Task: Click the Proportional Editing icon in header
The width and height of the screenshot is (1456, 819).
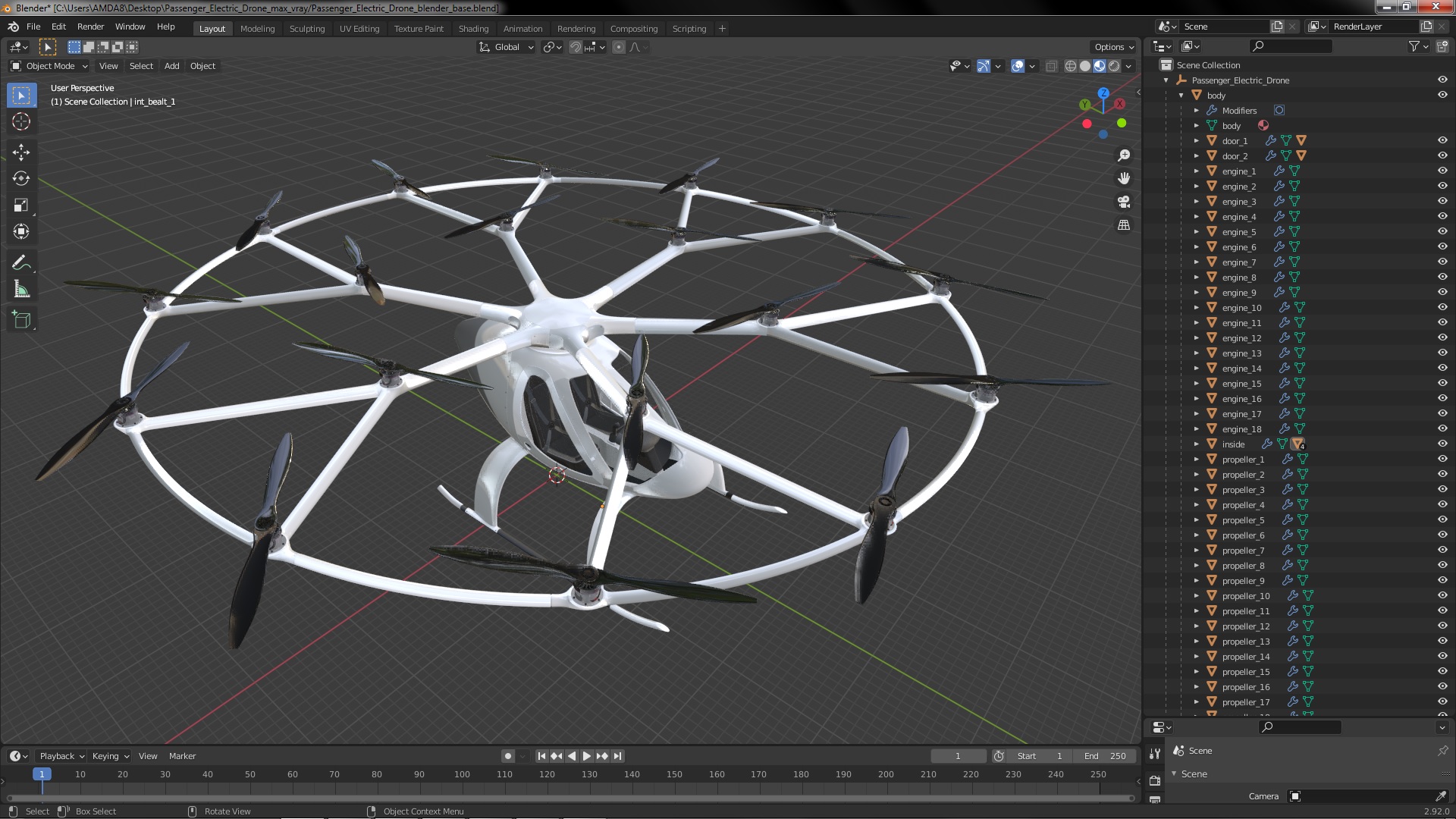Action: tap(617, 46)
